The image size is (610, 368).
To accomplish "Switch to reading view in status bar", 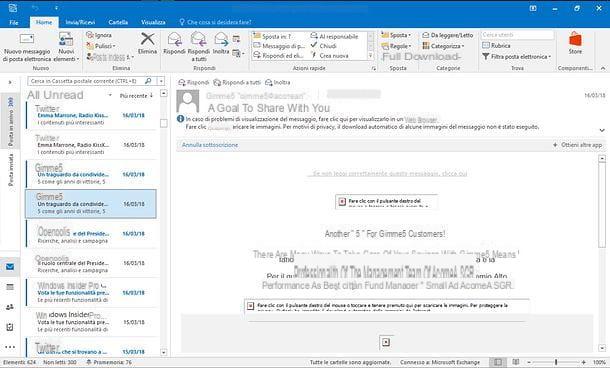I will click(516, 362).
